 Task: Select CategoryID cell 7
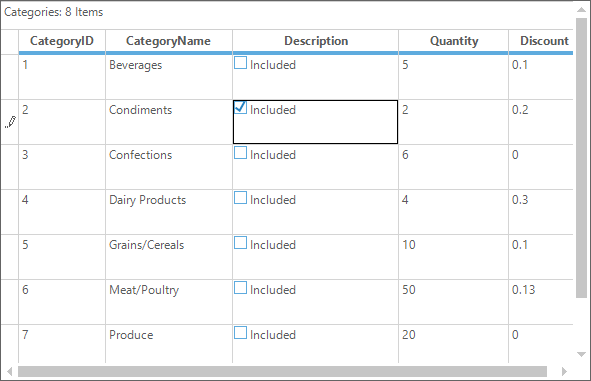tap(62, 344)
